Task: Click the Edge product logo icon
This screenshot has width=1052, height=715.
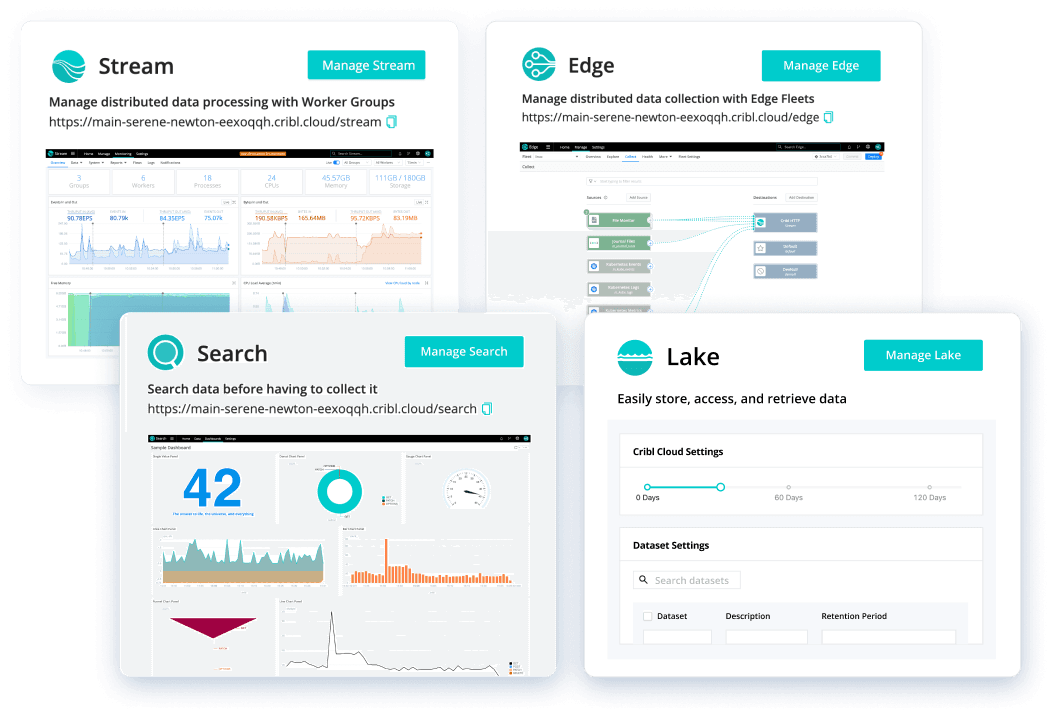Action: [539, 64]
